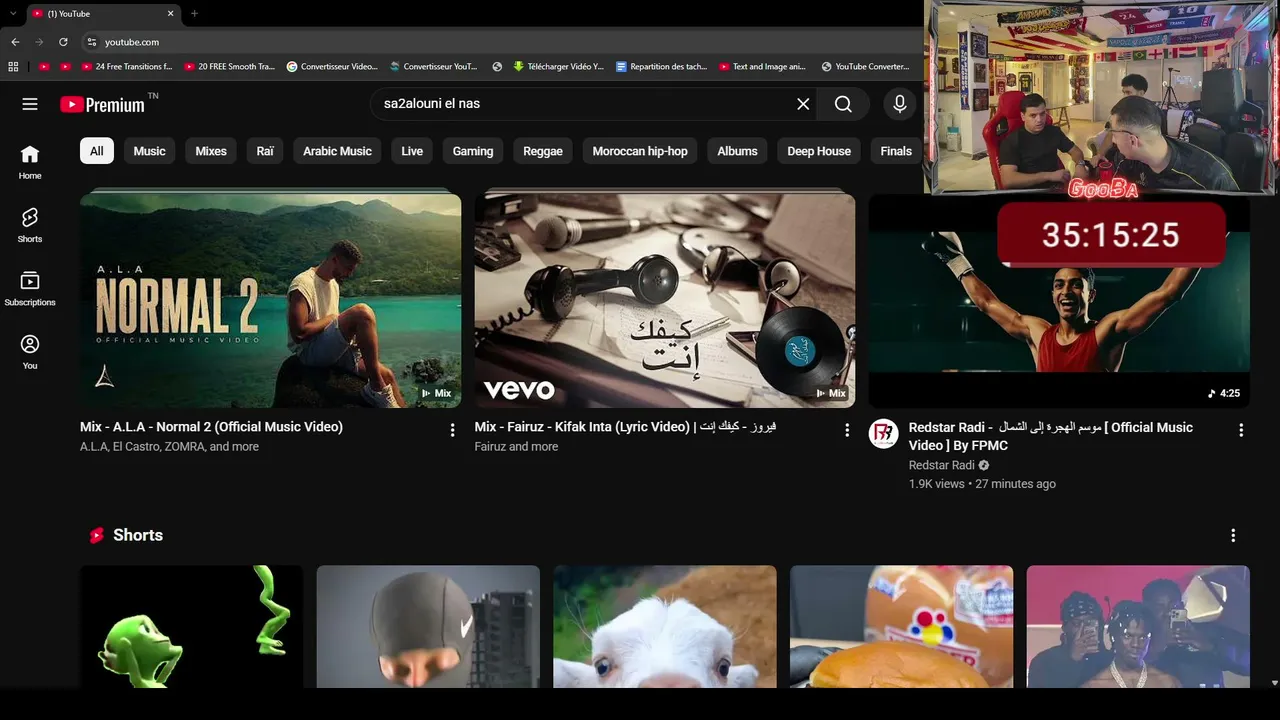Open the Text and Image ani... bookmark
Screen dimensions: 1280x720
pos(763,67)
